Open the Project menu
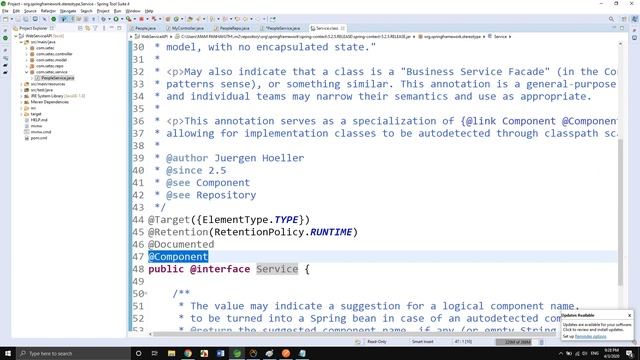This screenshot has width=640, height=360. coord(103,11)
